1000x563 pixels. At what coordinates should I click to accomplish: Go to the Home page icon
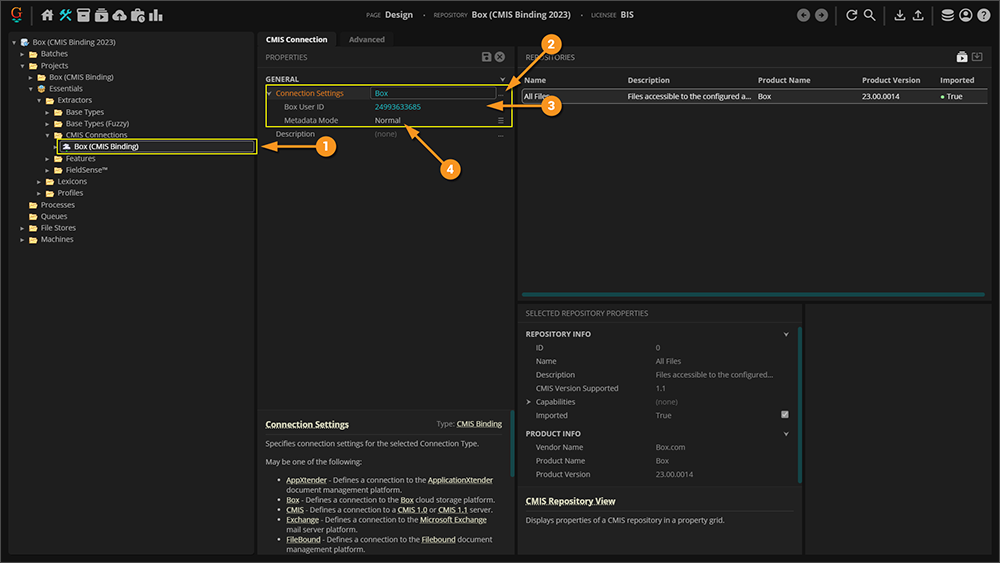[47, 15]
